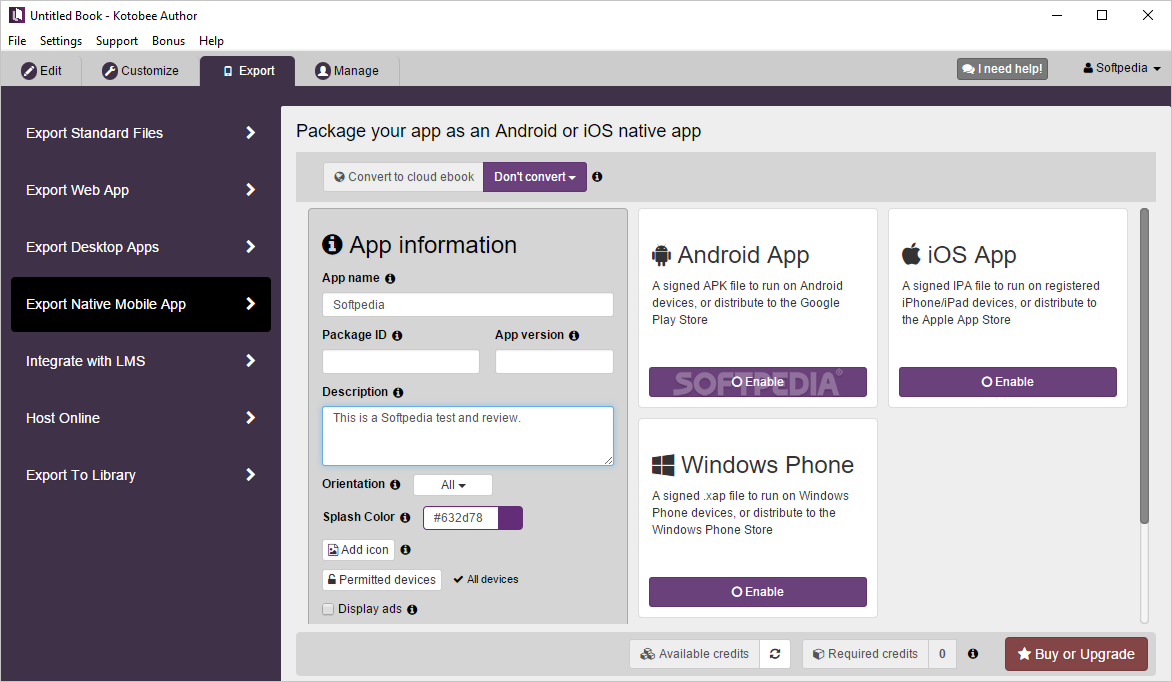Image resolution: width=1172 pixels, height=682 pixels.
Task: Click the vertical scrollbar of the app panel
Action: (x=1144, y=366)
